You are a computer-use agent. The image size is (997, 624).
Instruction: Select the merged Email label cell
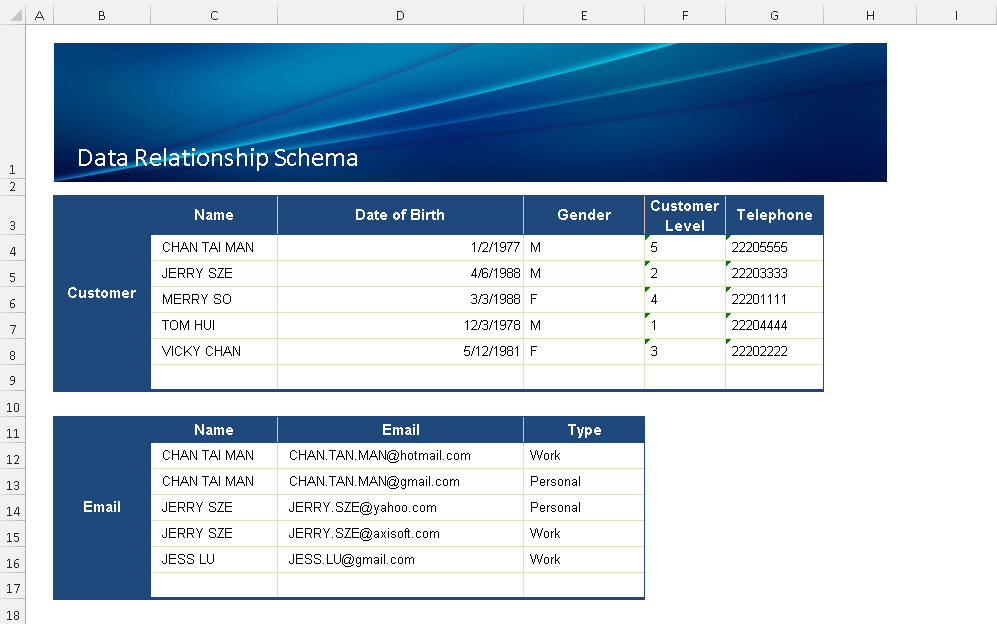102,507
